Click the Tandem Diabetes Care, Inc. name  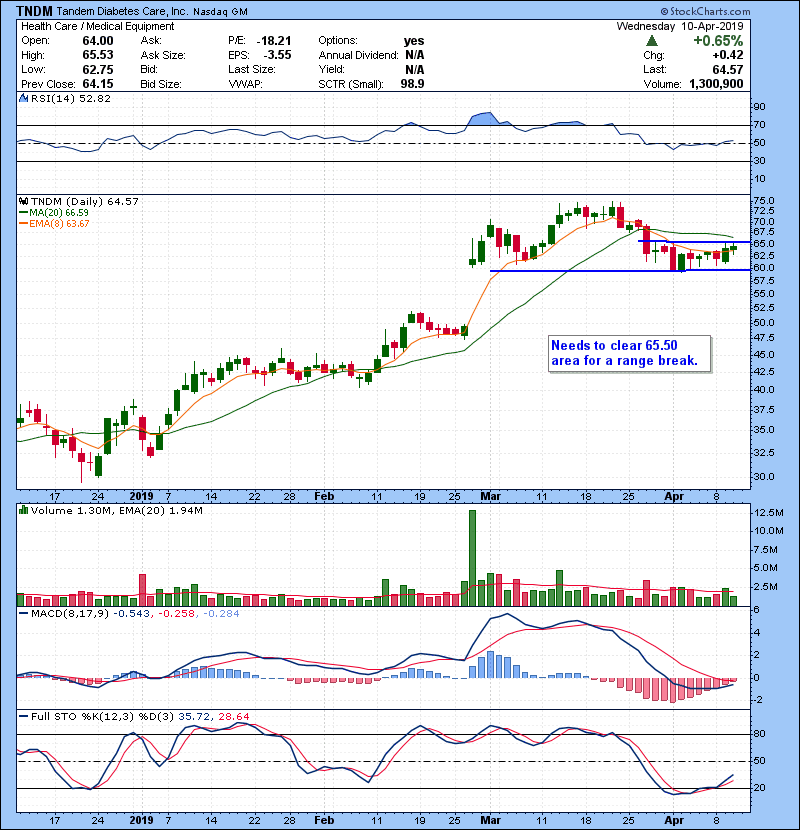pyautogui.click(x=122, y=11)
